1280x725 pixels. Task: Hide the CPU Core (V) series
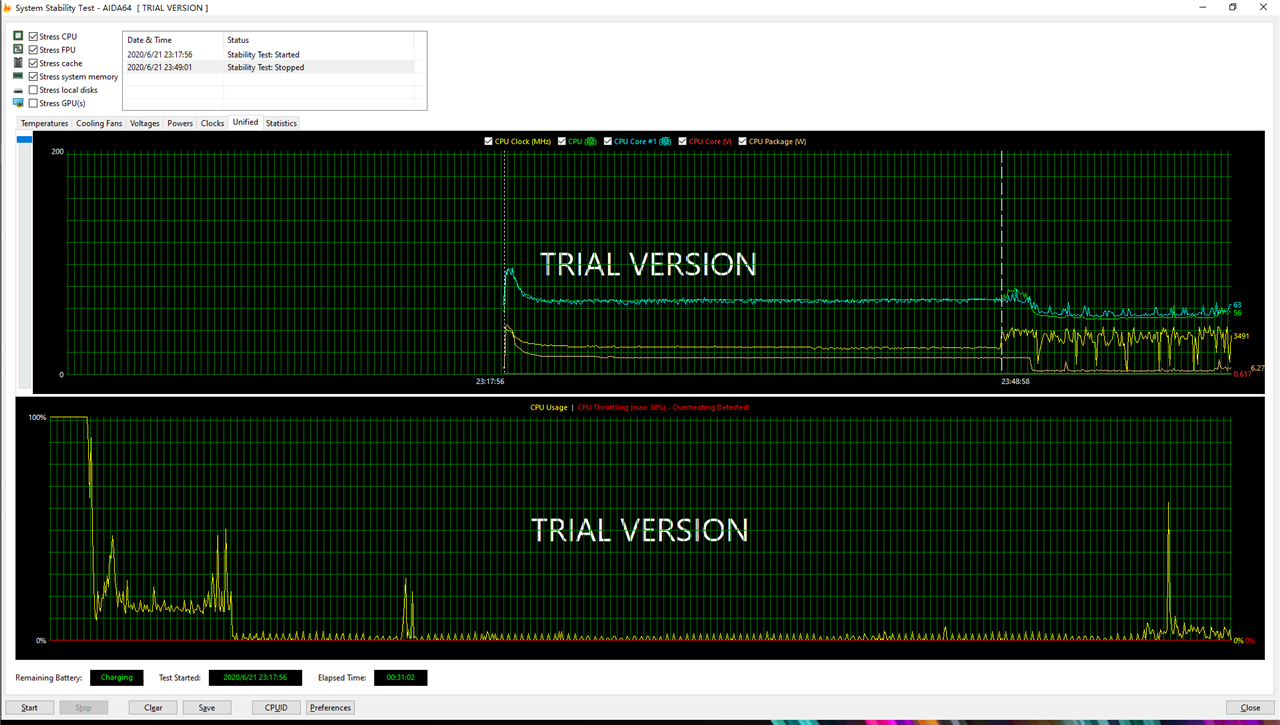[683, 141]
